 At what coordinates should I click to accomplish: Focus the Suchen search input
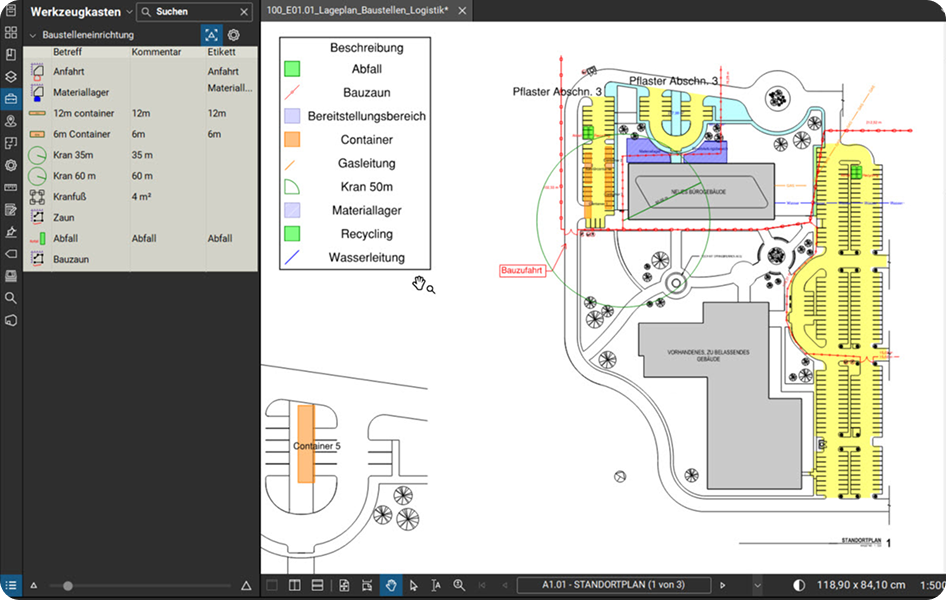[194, 11]
